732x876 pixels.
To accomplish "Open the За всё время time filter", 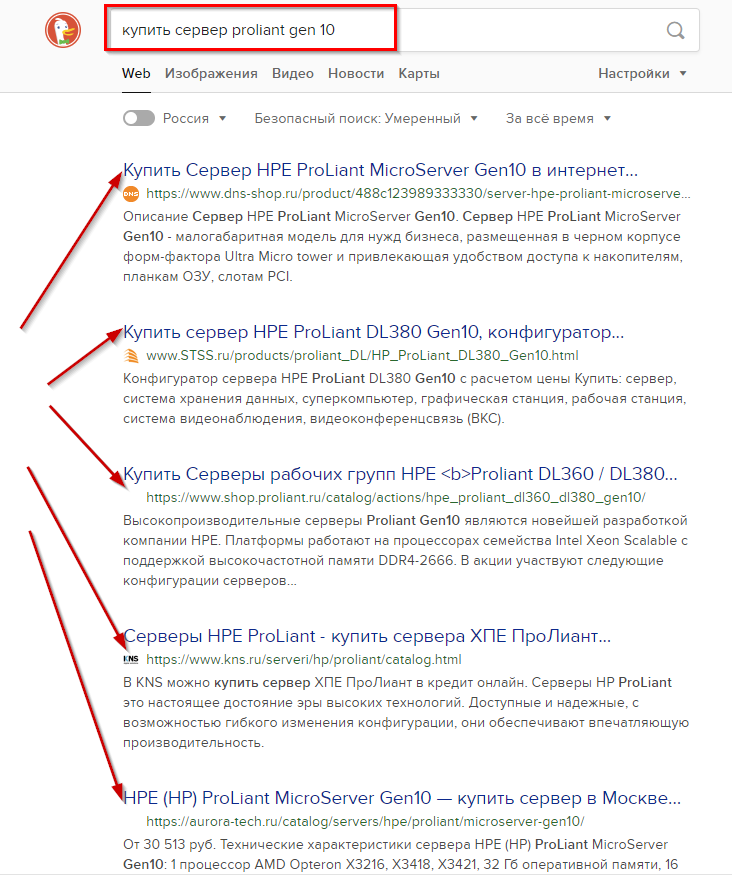I will click(x=558, y=118).
